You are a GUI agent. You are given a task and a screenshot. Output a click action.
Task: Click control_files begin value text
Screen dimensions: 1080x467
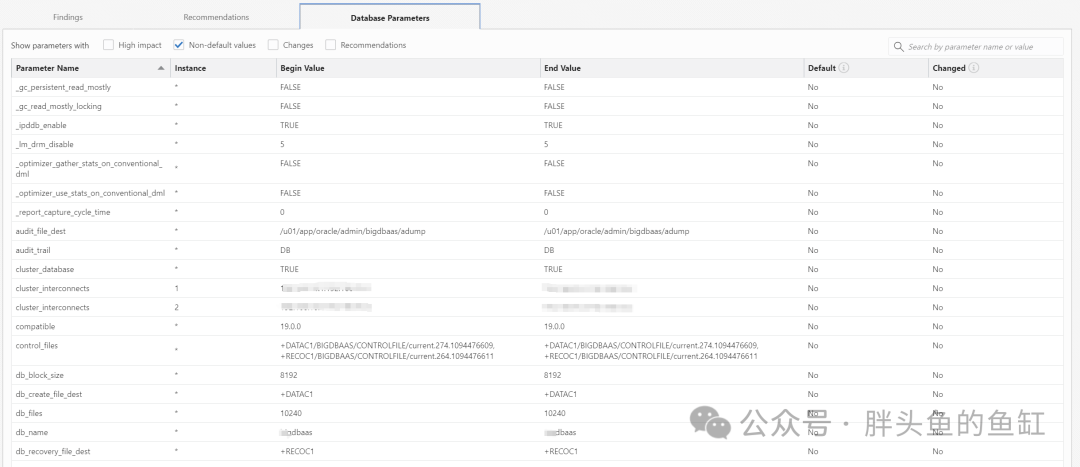(x=388, y=351)
